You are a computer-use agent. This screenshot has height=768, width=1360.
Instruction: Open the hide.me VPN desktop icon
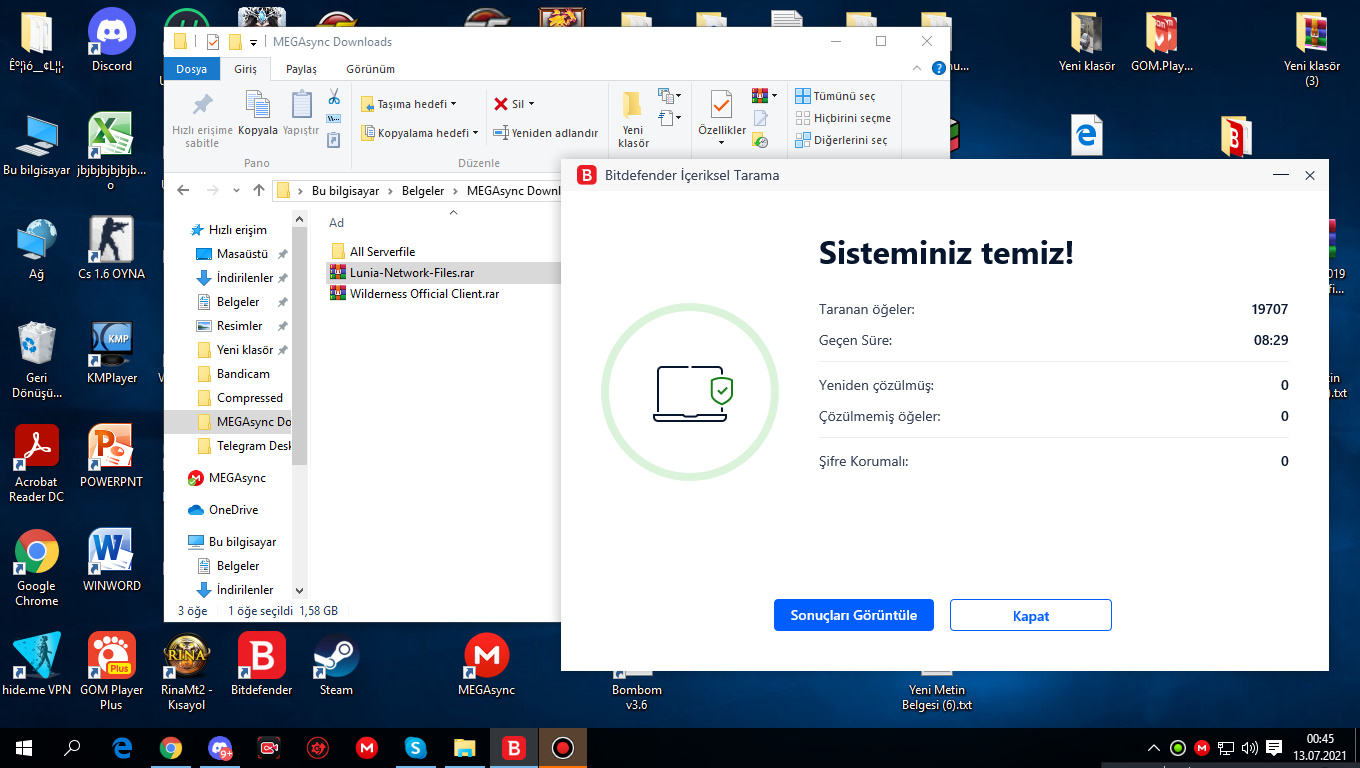point(37,665)
